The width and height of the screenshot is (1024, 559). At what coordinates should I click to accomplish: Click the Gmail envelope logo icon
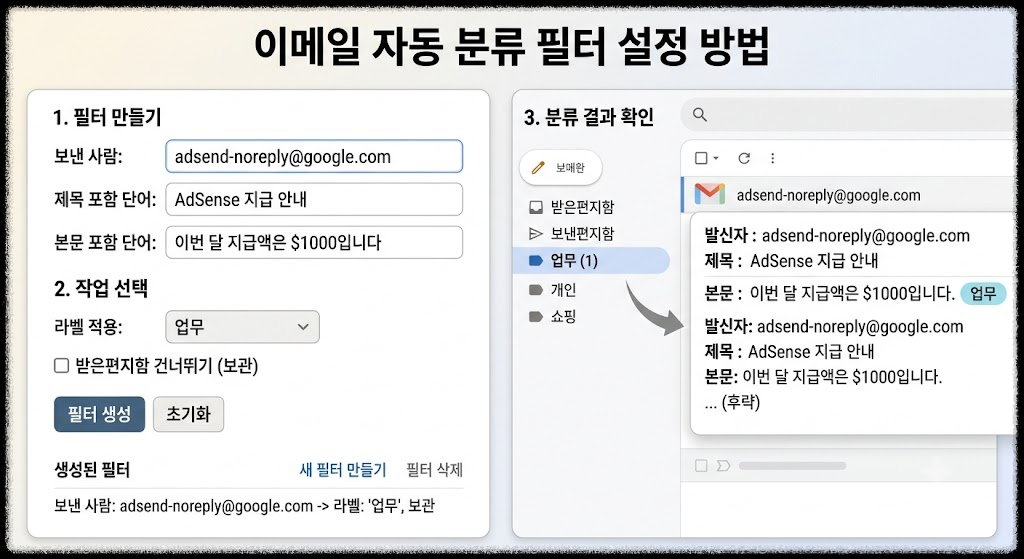pyautogui.click(x=709, y=195)
